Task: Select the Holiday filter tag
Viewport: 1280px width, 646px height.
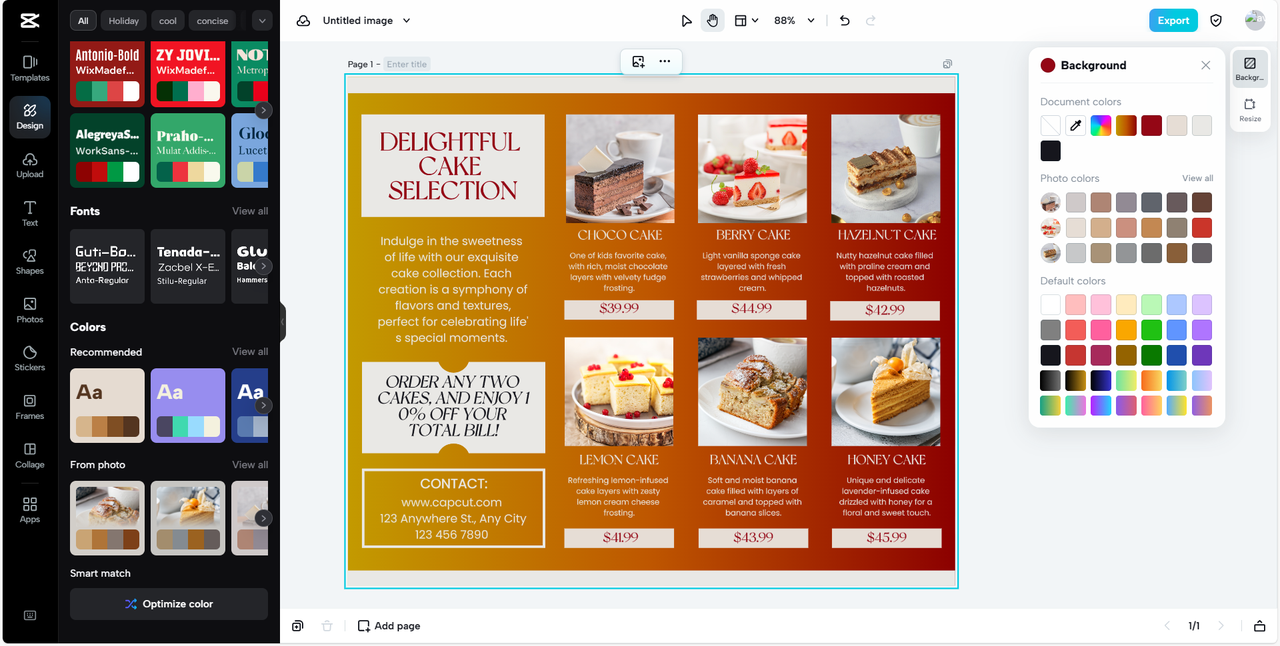Action: point(124,20)
